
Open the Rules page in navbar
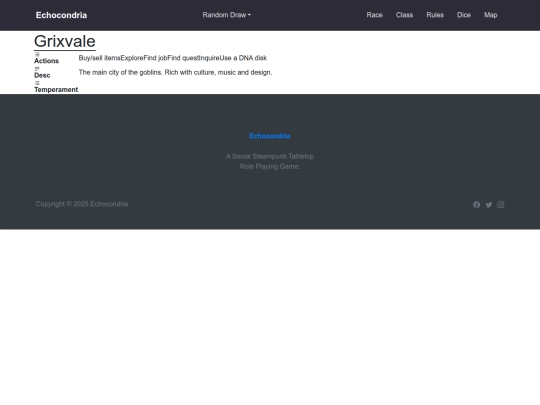(435, 15)
